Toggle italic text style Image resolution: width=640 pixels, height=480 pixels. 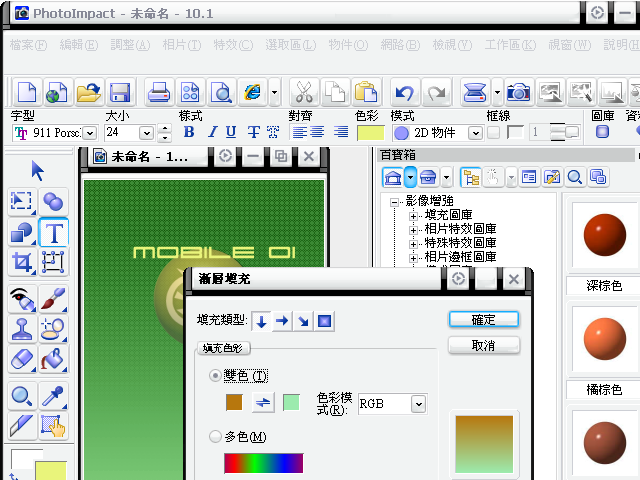point(212,132)
